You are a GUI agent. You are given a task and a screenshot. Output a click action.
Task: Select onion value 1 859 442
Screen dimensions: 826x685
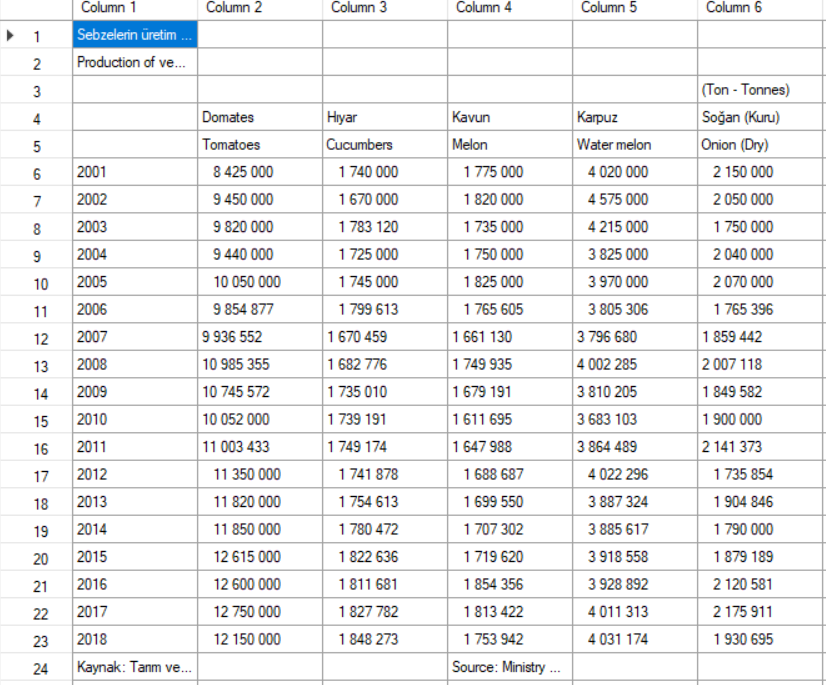(x=762, y=336)
